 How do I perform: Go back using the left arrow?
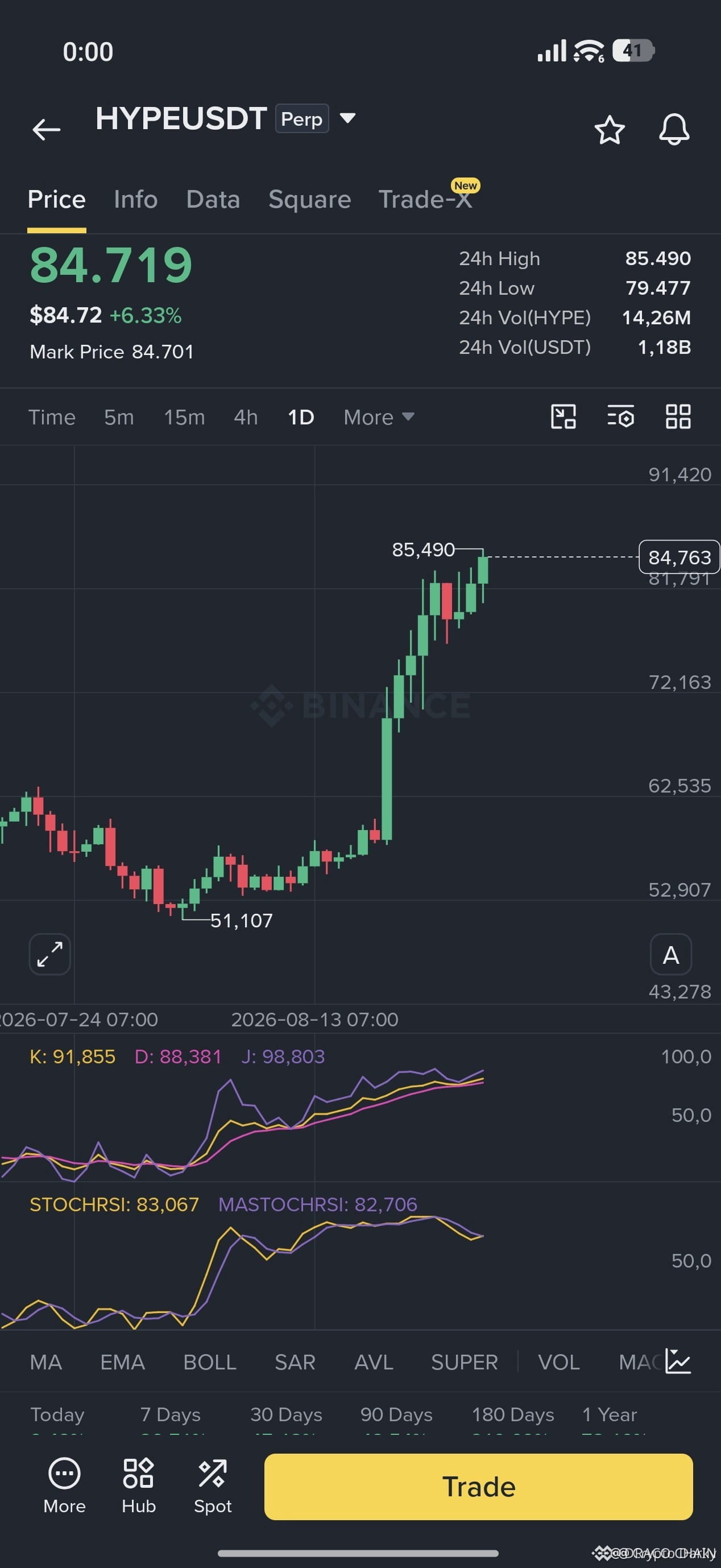(46, 130)
